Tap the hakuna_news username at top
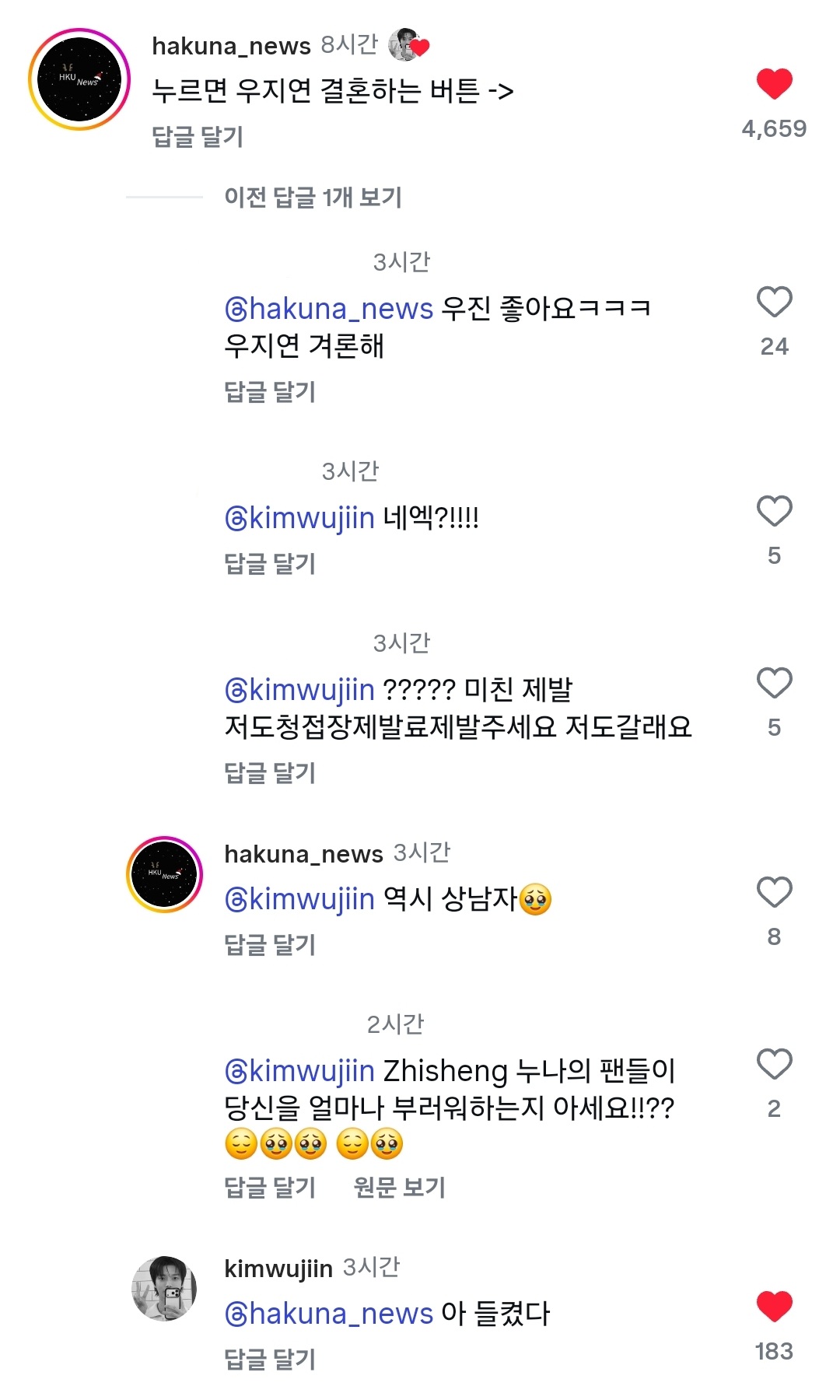 [231, 46]
